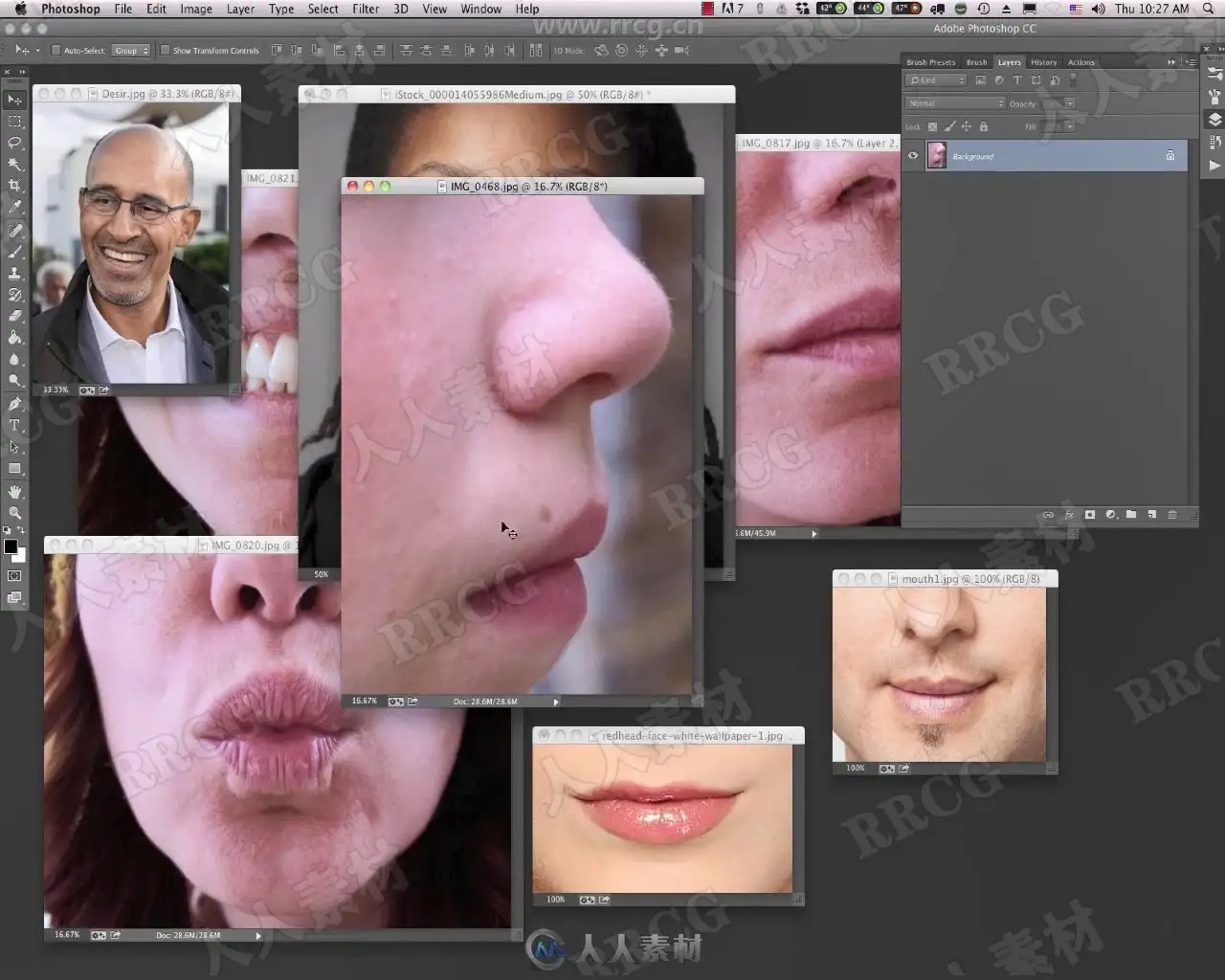Viewport: 1225px width, 980px height.
Task: Collapse the panels with double-arrow
Action: point(1171,62)
